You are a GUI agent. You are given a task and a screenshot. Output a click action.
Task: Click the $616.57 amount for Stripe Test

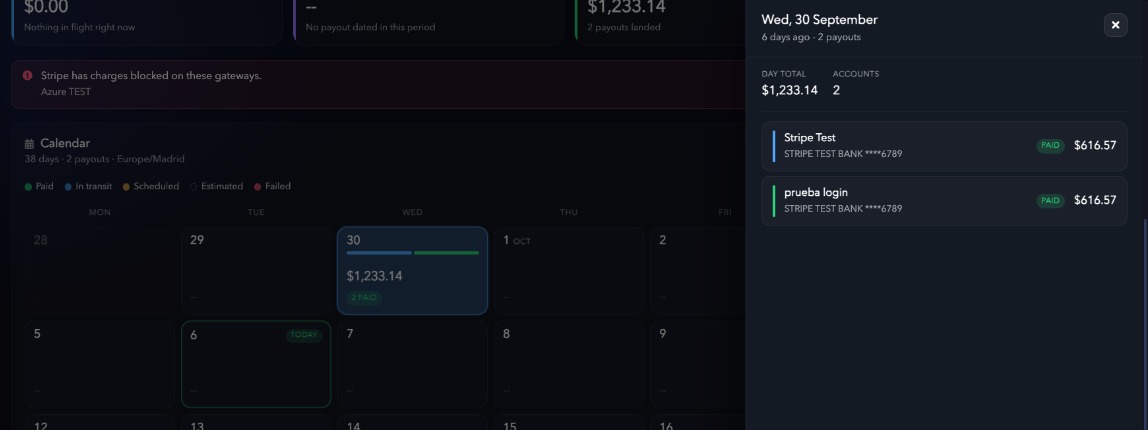click(x=1095, y=145)
